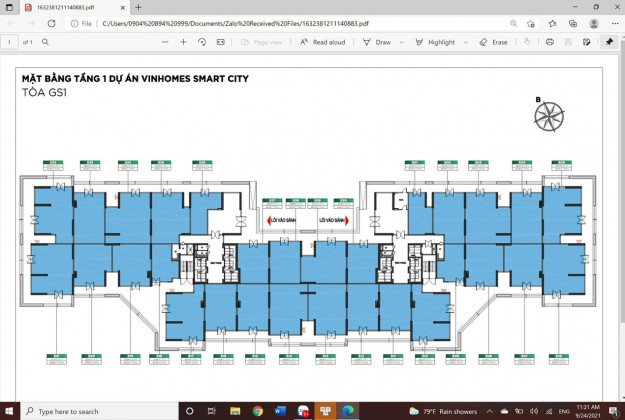Rotate the PDF page
The width and height of the screenshot is (625, 420).
(x=202, y=42)
